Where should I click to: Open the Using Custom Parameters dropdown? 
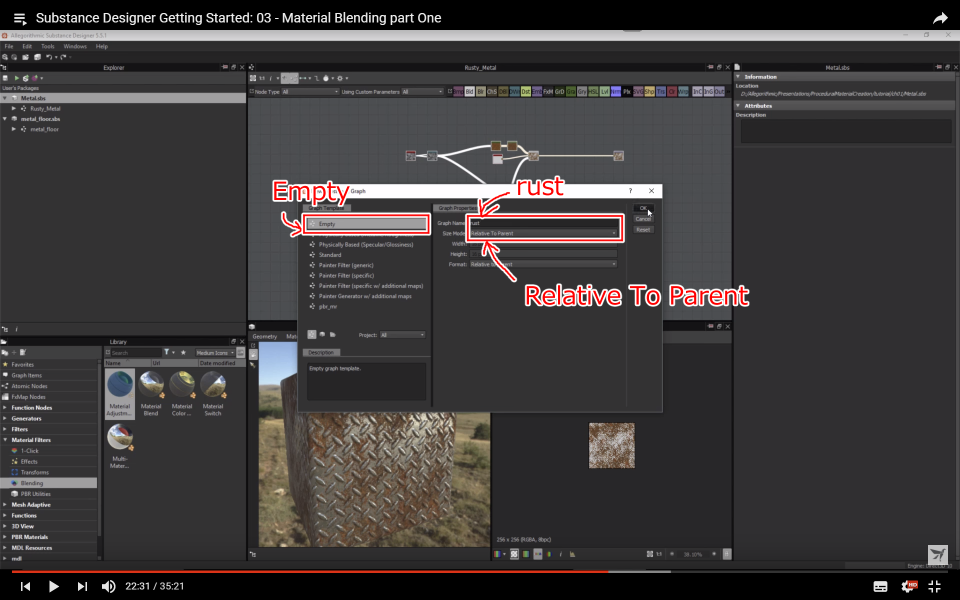(x=422, y=92)
